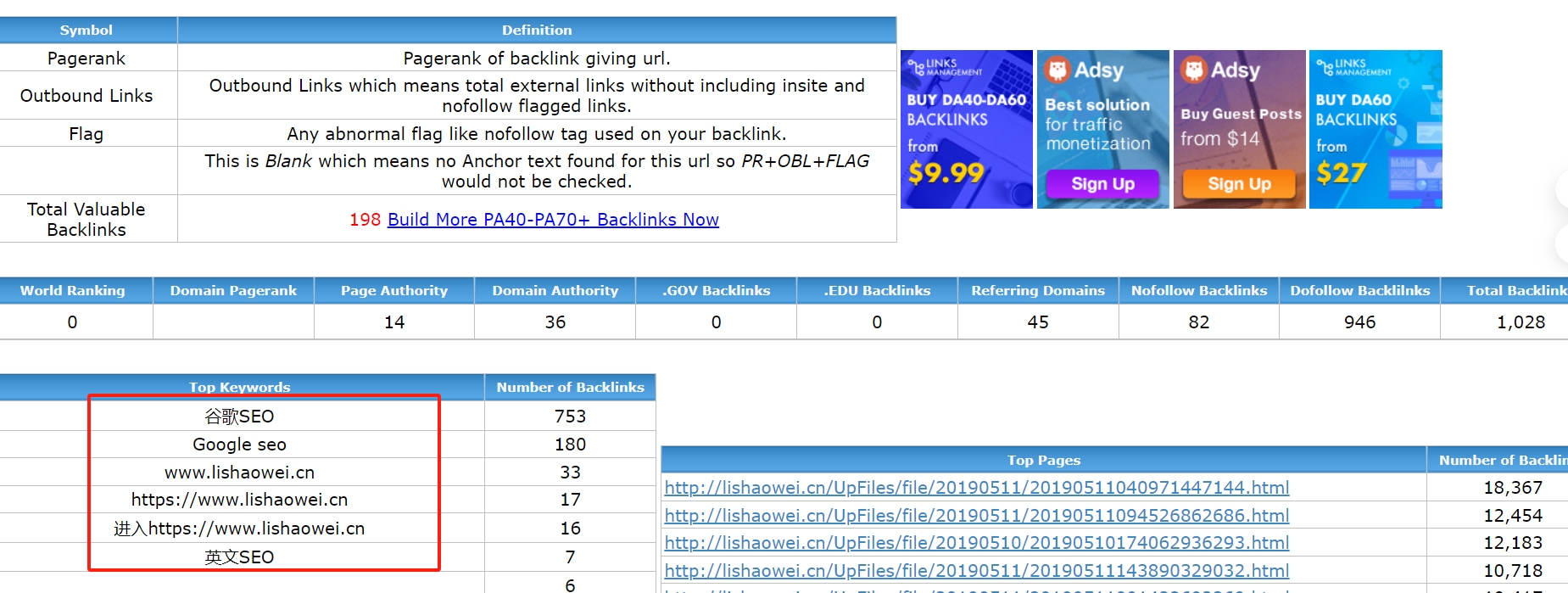Click the Top Pages table header
This screenshot has width=1568, height=593.
(1043, 460)
